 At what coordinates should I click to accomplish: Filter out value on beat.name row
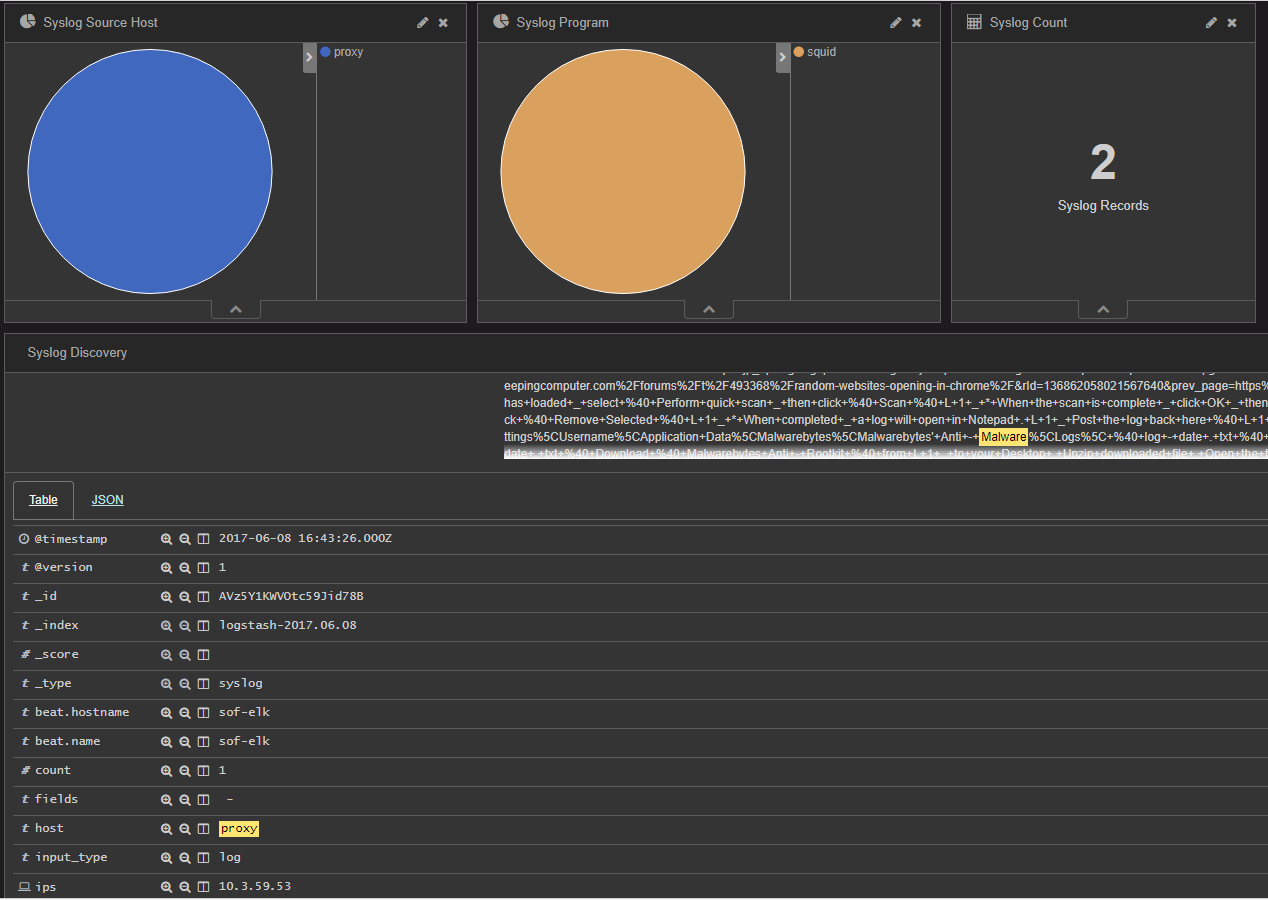pyautogui.click(x=185, y=742)
